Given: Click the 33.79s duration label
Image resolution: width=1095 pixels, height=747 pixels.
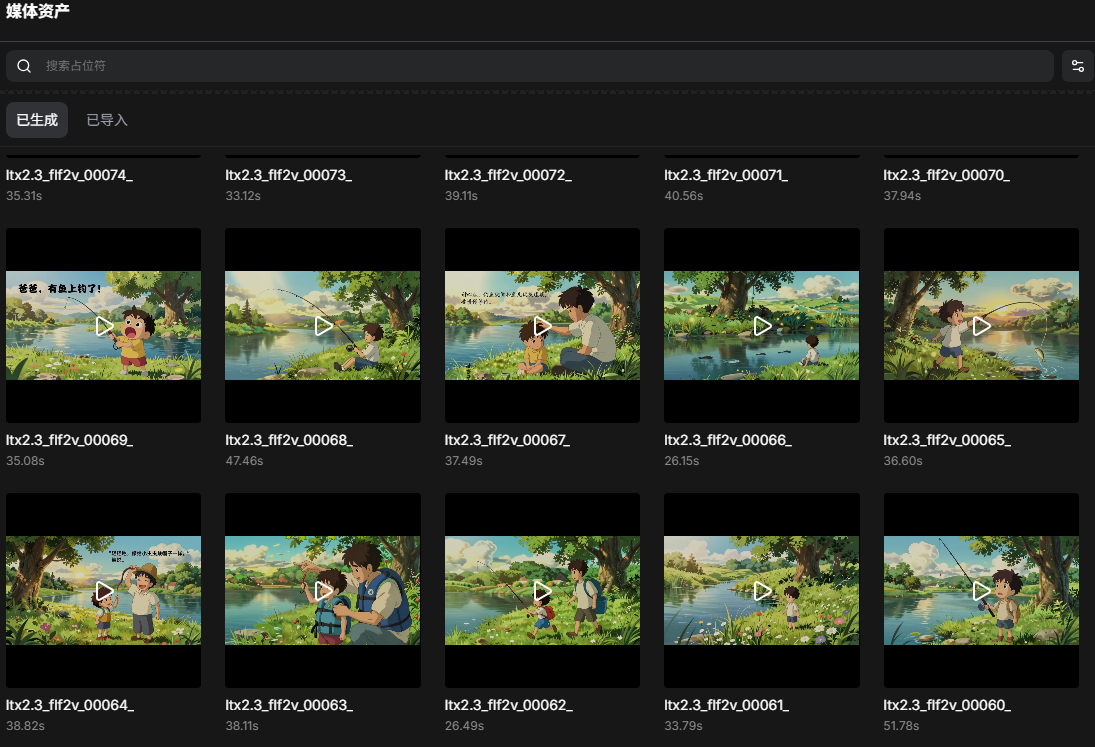Looking at the screenshot, I should 684,727.
